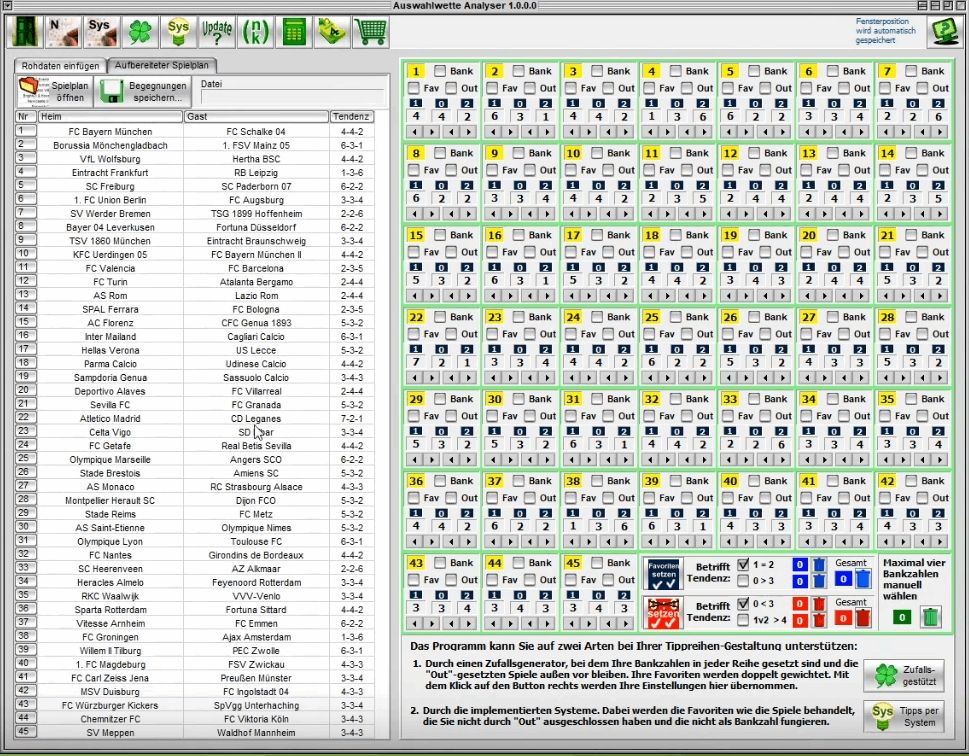Click the 'Tipps per System' button

[x=905, y=716]
